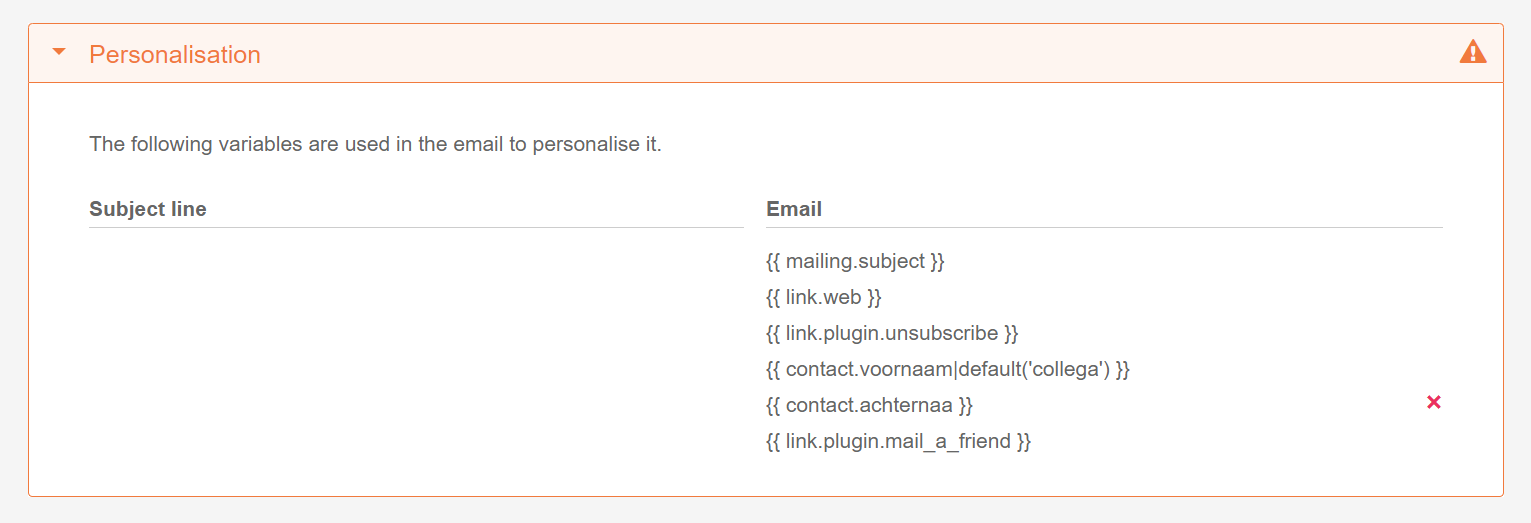Collapse the Personalisation panel using the orange triangle

[59, 53]
